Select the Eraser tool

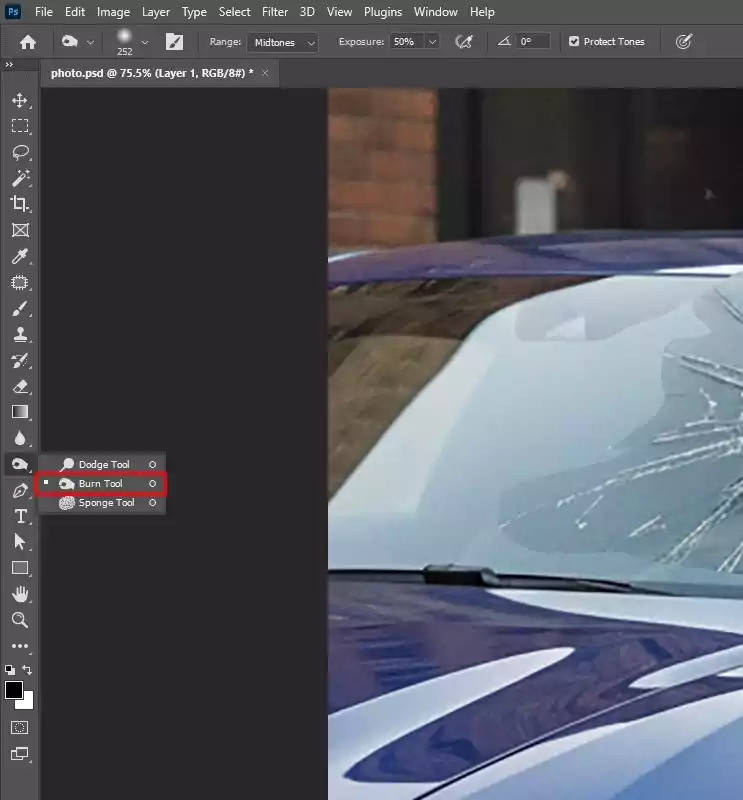19,386
